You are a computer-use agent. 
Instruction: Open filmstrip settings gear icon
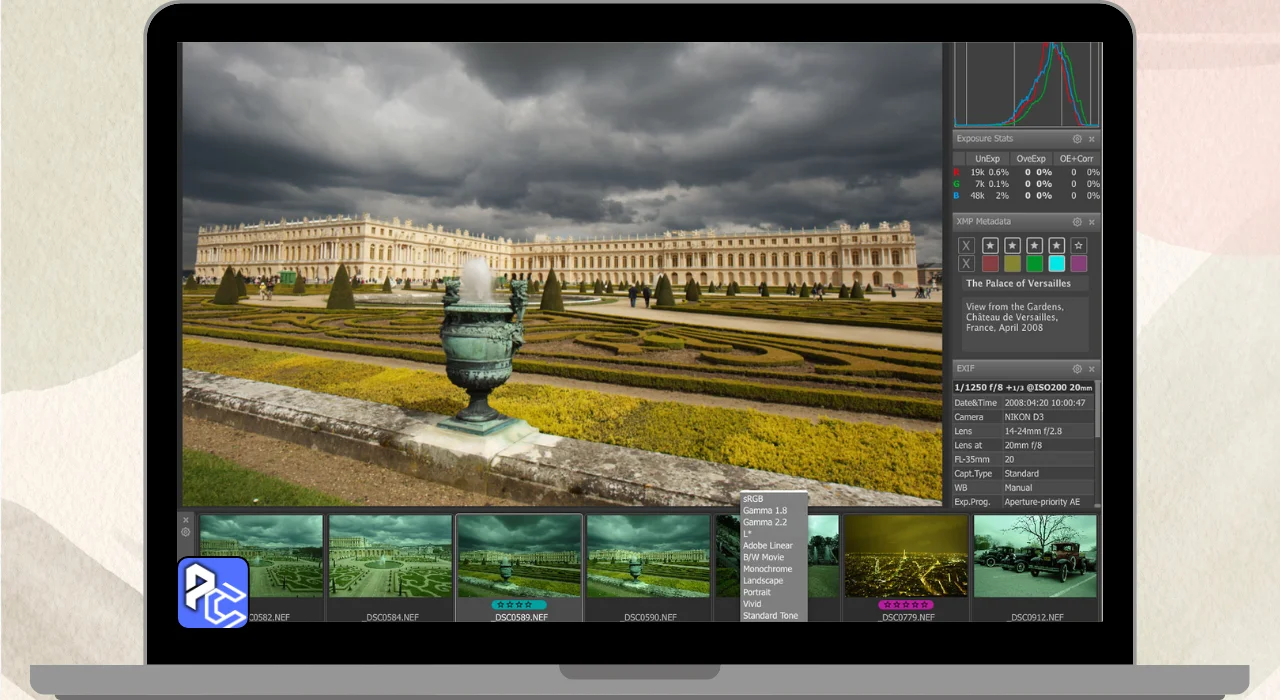pyautogui.click(x=186, y=532)
